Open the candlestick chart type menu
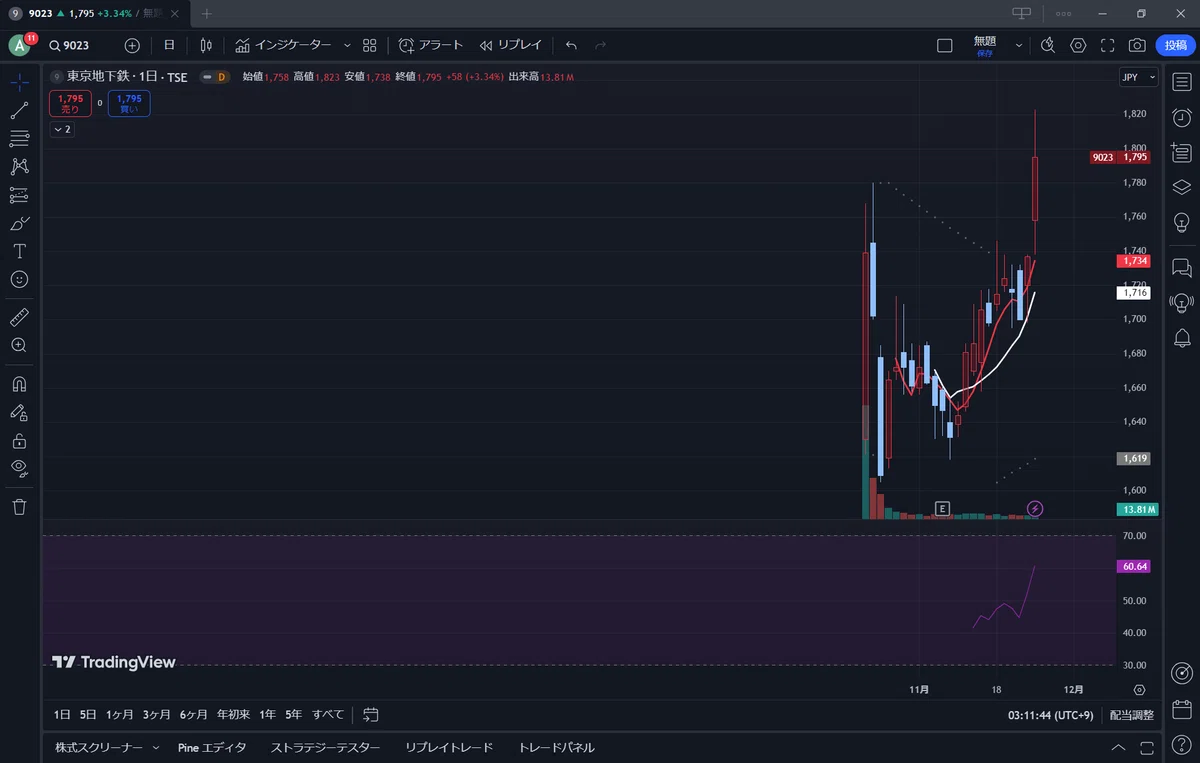This screenshot has width=1200, height=763. tap(206, 45)
